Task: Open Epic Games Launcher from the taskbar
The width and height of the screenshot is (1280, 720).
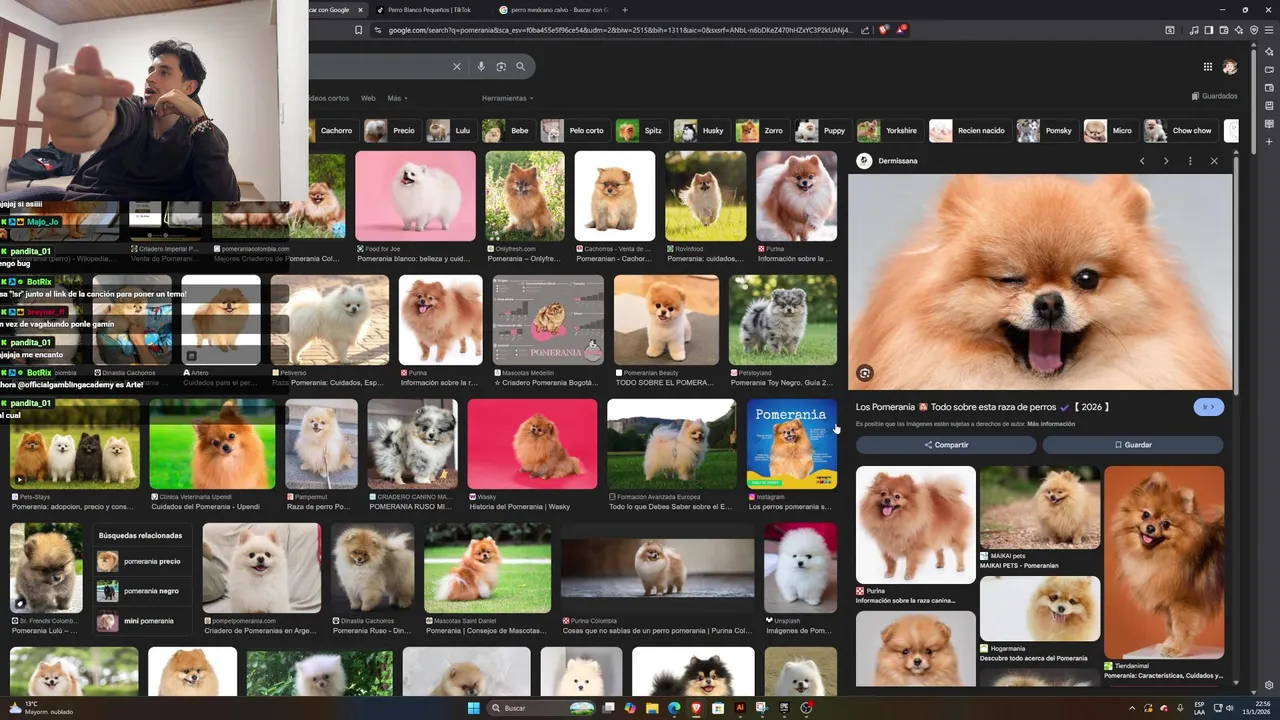Action: point(784,708)
